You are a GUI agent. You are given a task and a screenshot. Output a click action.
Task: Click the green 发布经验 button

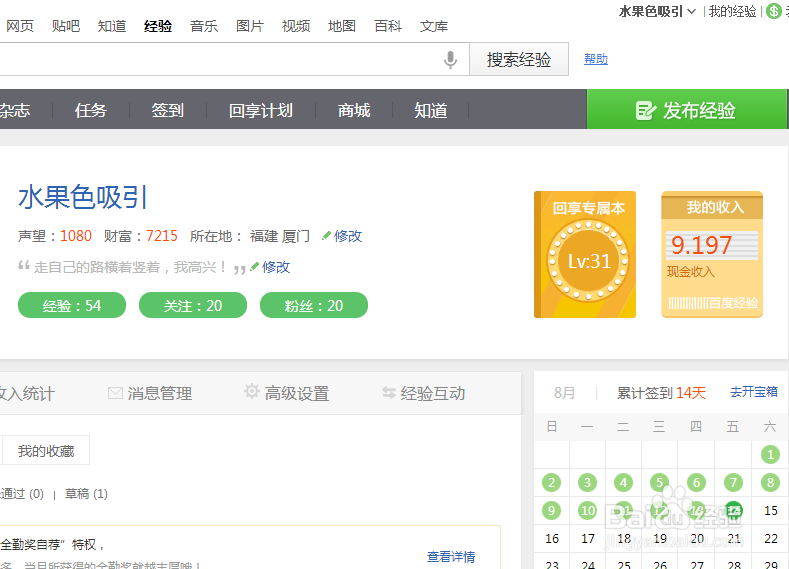point(686,109)
